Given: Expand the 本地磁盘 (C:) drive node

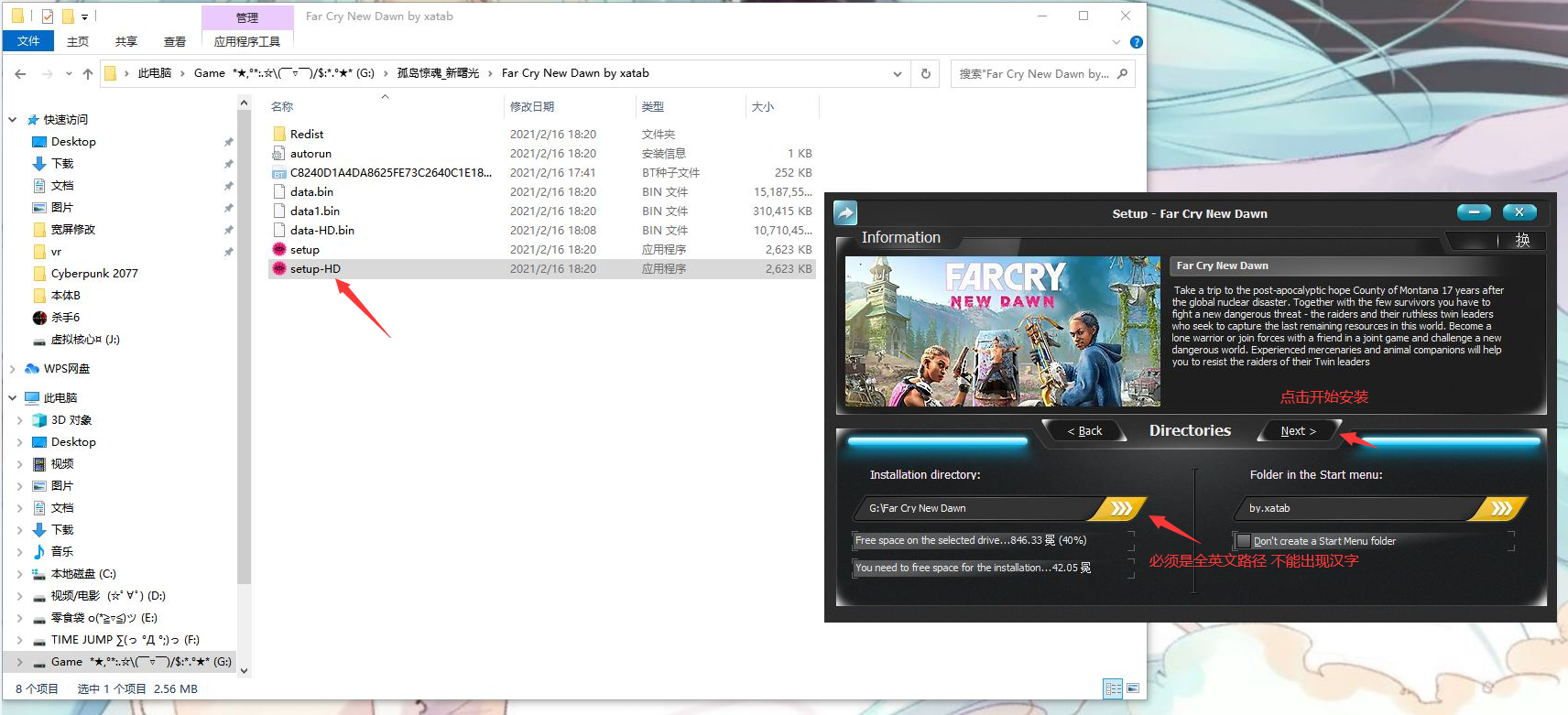Looking at the screenshot, I should [x=20, y=574].
